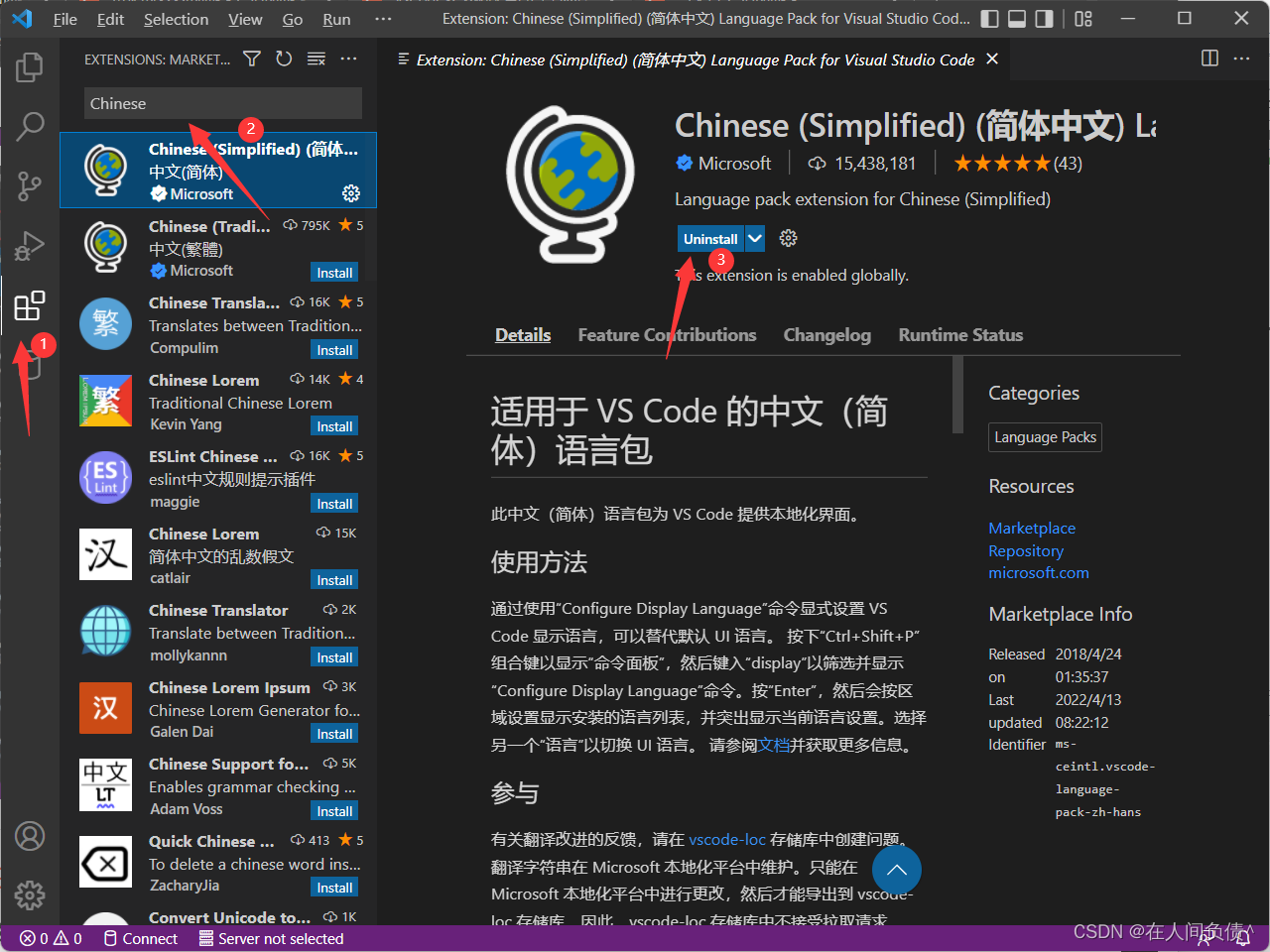Open the Selection menu
This screenshot has height=952, width=1270.
pos(176,19)
